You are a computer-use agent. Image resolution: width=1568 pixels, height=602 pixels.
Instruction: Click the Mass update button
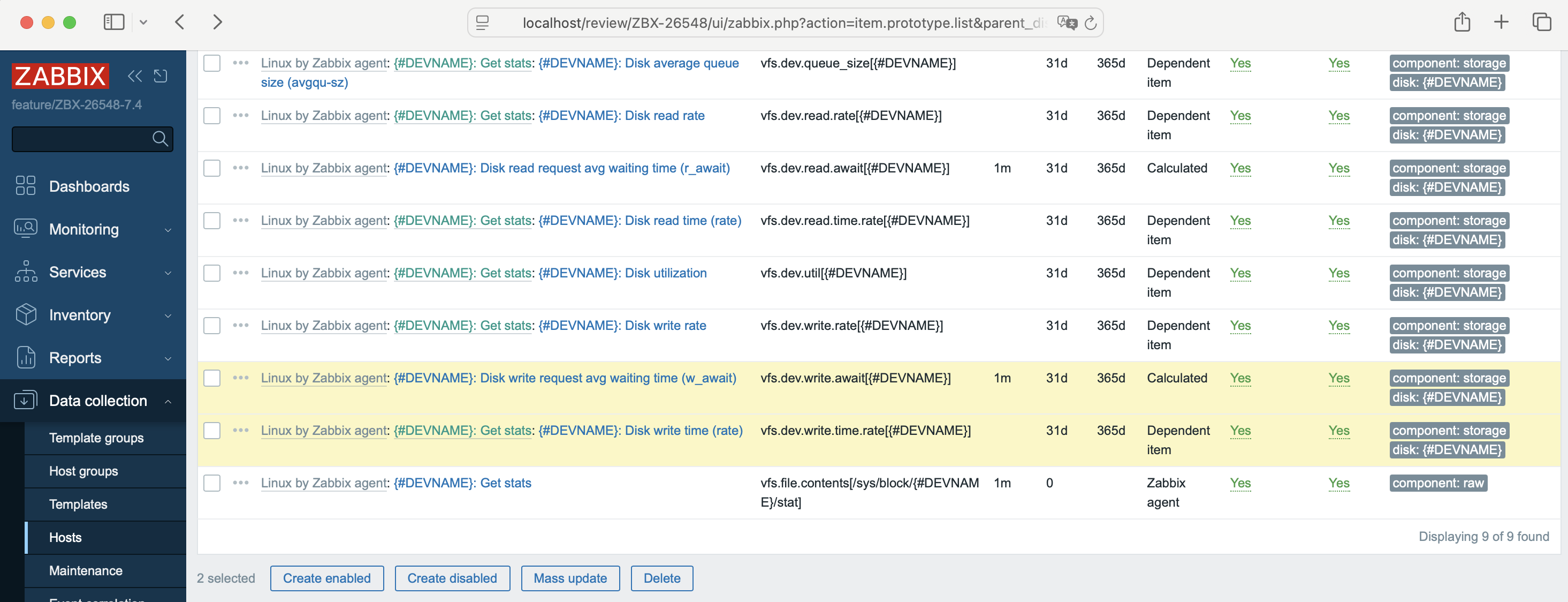570,578
